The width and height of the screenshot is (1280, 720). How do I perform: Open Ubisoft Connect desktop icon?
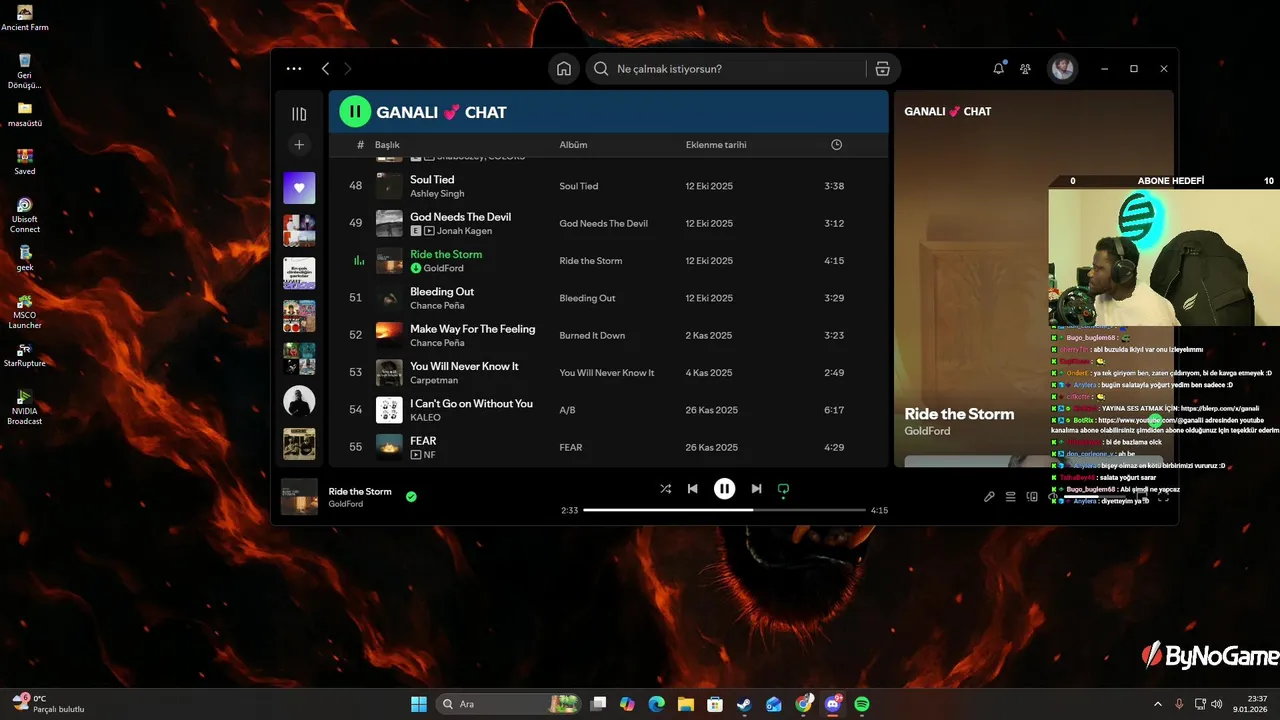pos(25,215)
